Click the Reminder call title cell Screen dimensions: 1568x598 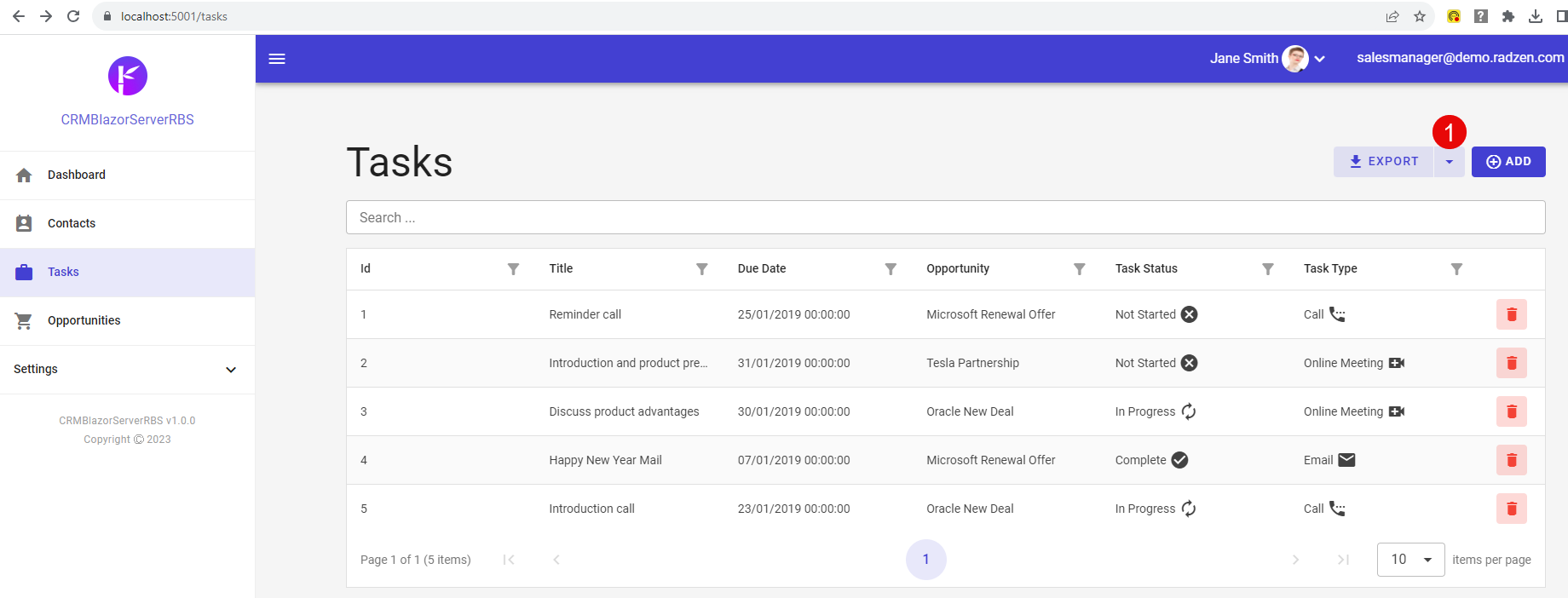585,314
